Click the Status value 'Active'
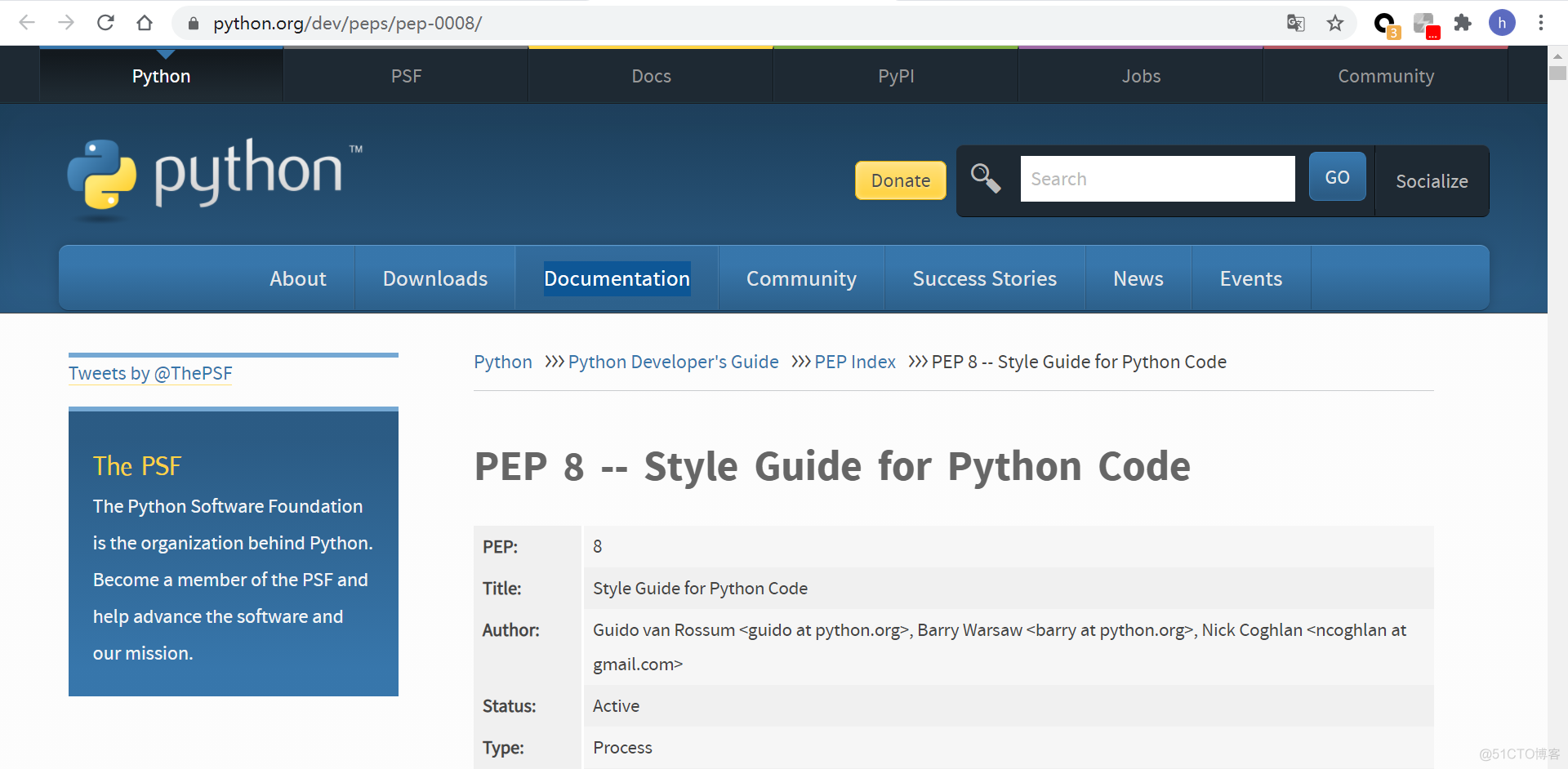The image size is (1568, 769). pos(616,705)
